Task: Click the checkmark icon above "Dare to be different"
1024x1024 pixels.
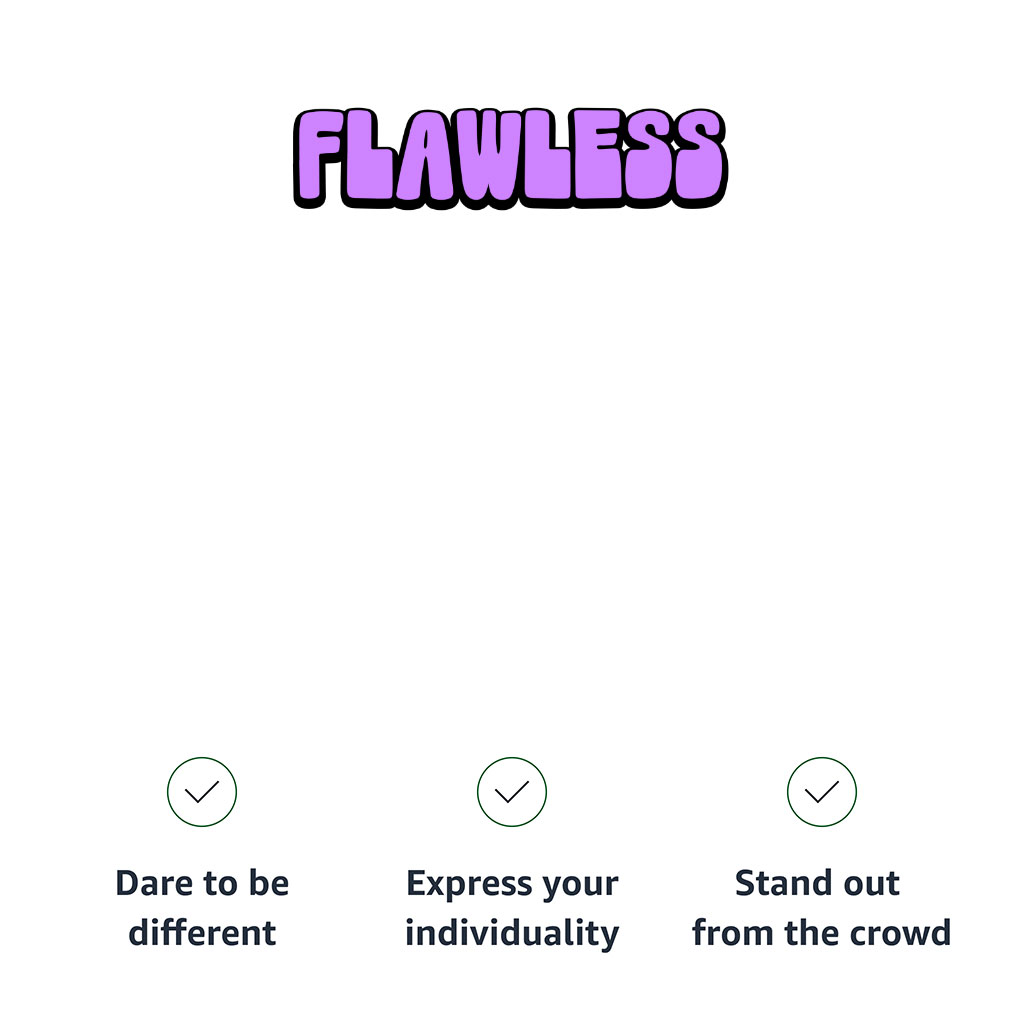Action: [202, 792]
